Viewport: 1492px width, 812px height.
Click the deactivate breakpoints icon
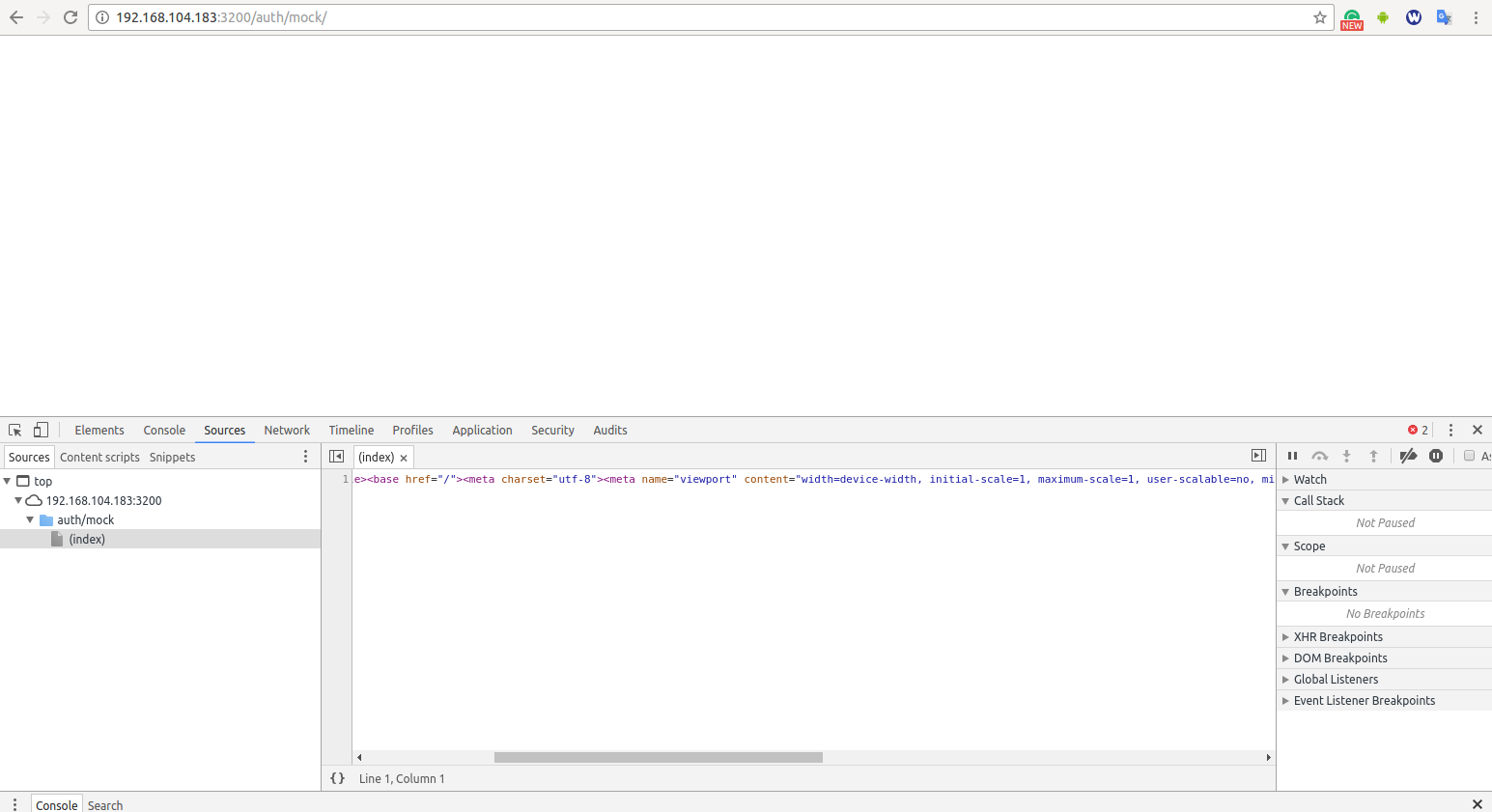coord(1408,455)
